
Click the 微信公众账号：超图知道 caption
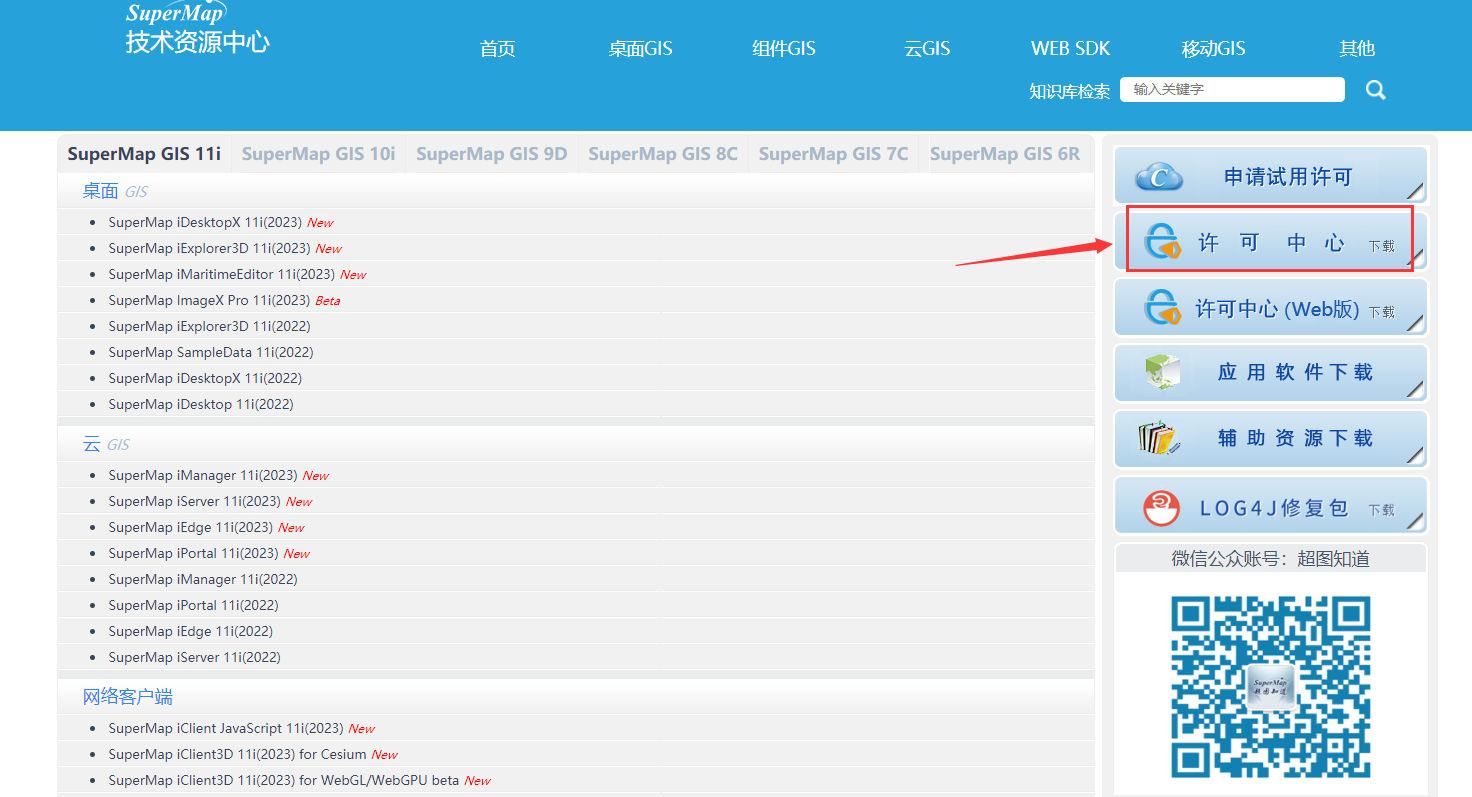(1271, 559)
